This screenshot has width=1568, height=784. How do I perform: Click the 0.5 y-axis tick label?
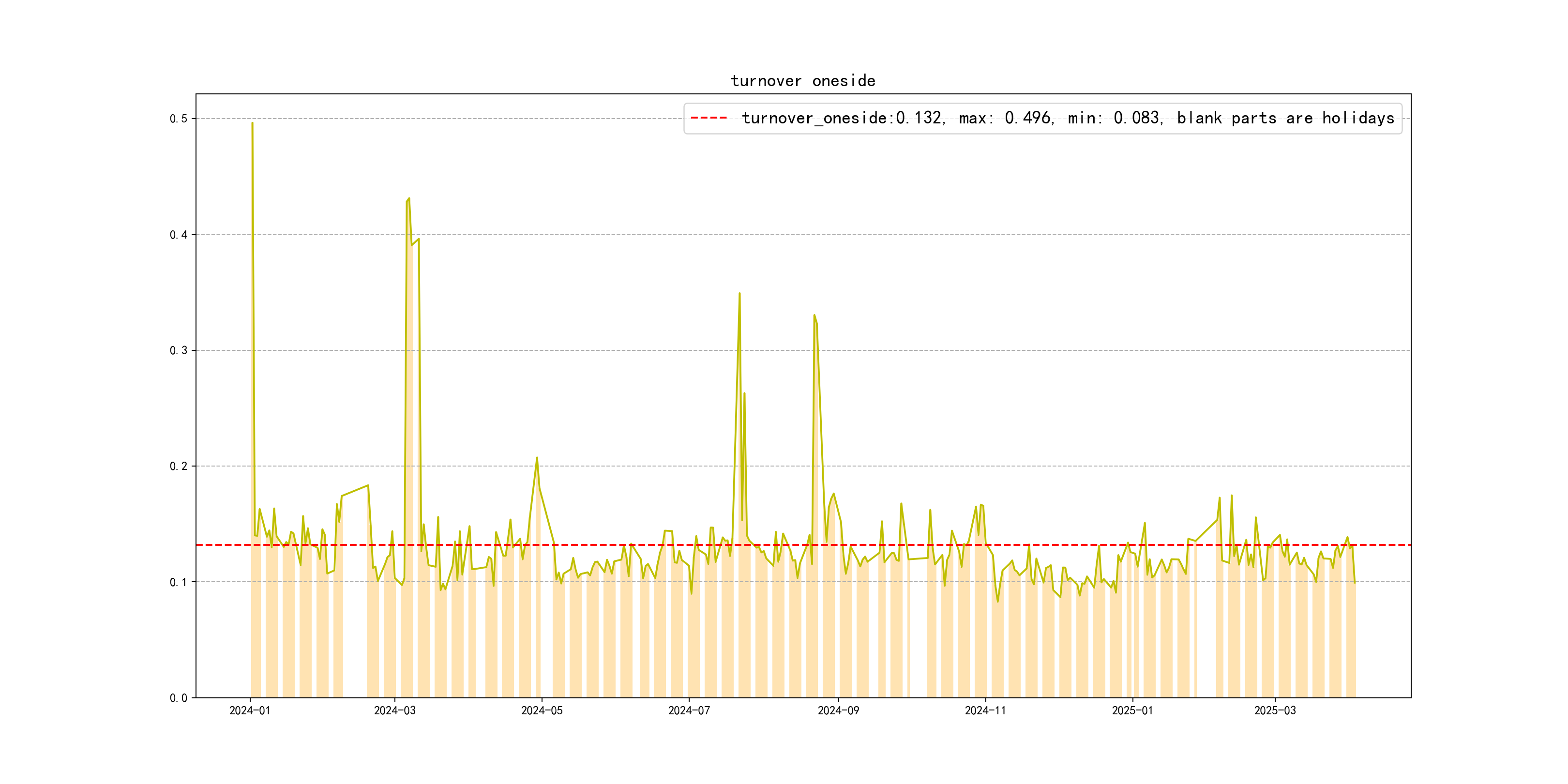tap(179, 119)
